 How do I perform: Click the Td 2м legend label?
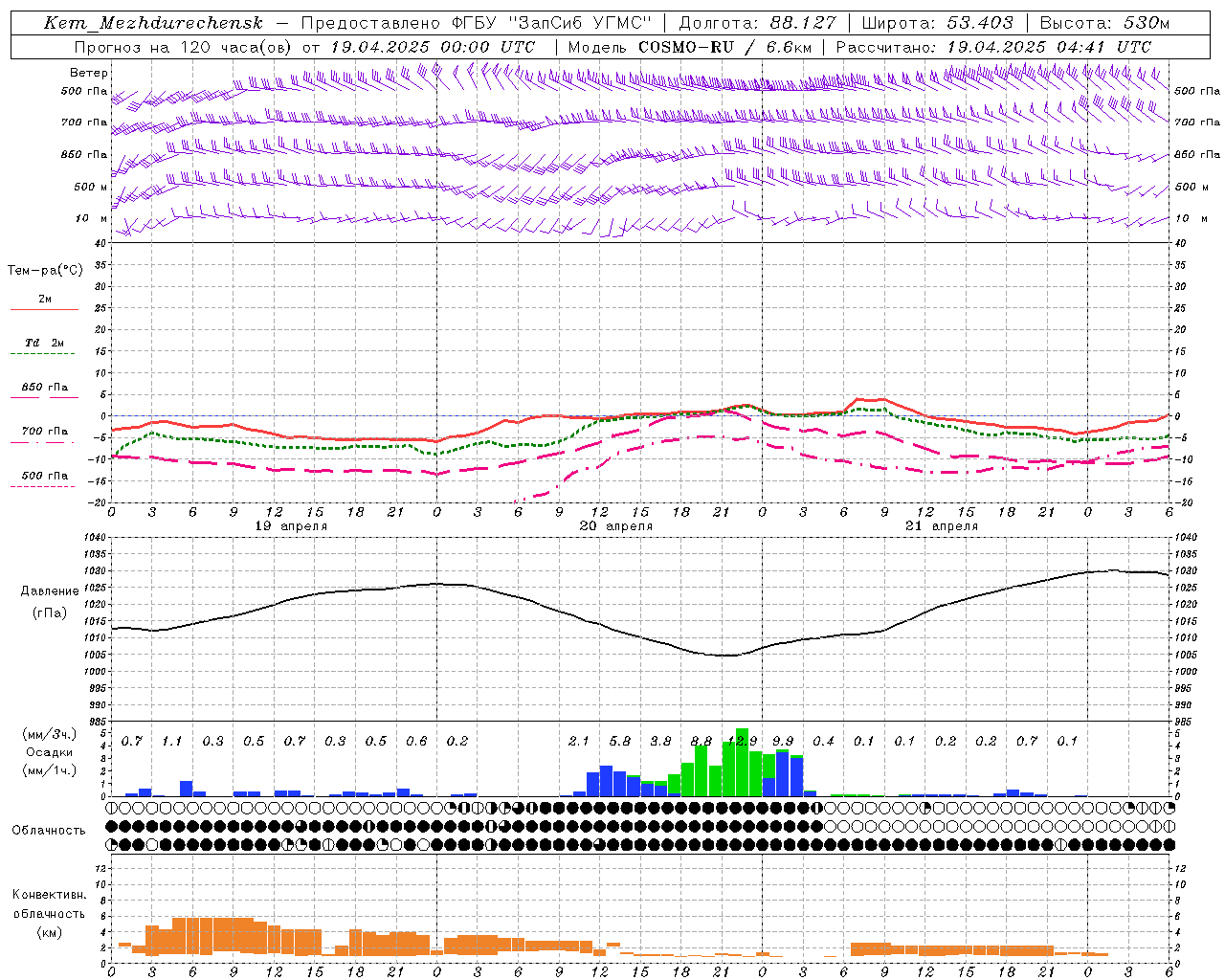[45, 343]
